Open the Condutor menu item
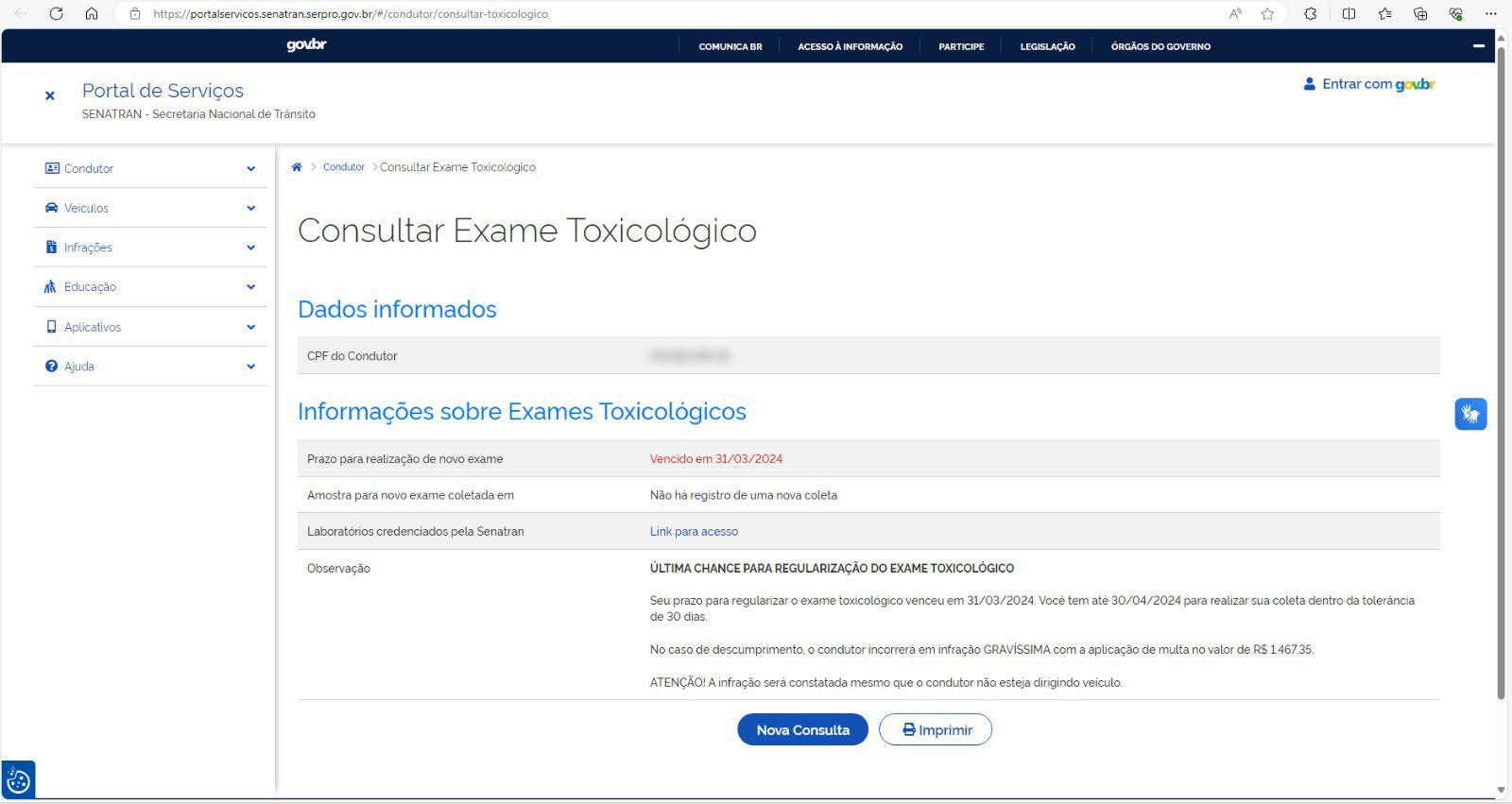Image resolution: width=1512 pixels, height=804 pixels. pyautogui.click(x=150, y=168)
